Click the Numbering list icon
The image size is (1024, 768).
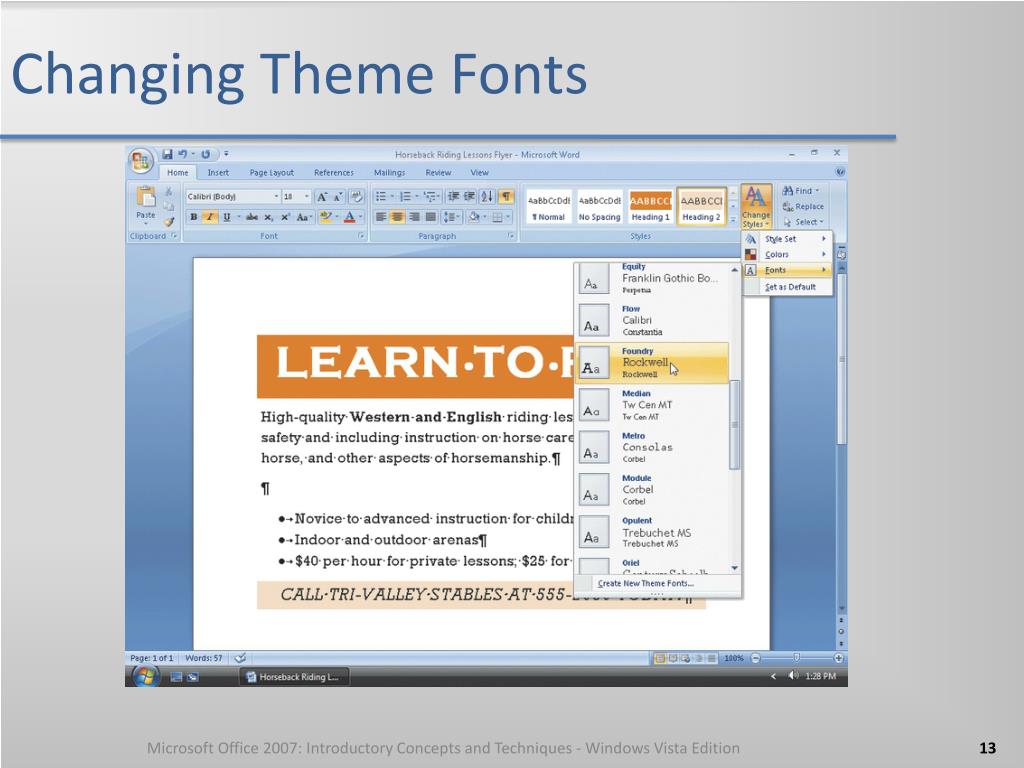click(405, 197)
